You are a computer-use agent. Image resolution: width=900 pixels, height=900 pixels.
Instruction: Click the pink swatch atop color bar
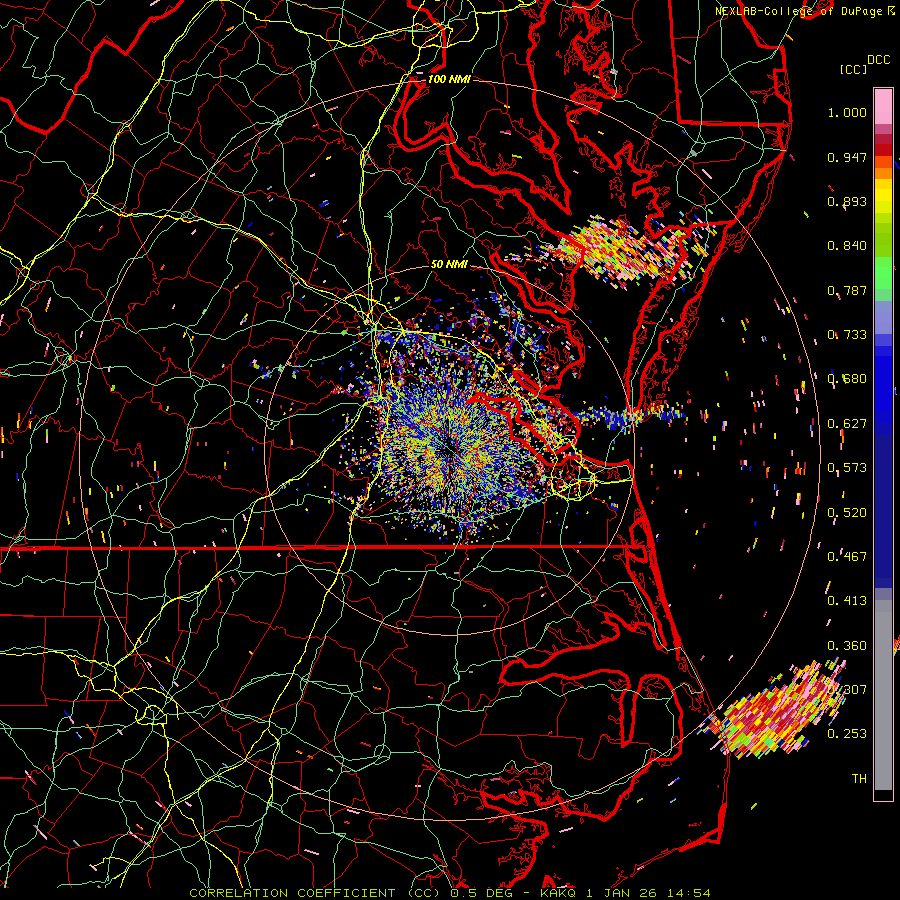point(883,106)
